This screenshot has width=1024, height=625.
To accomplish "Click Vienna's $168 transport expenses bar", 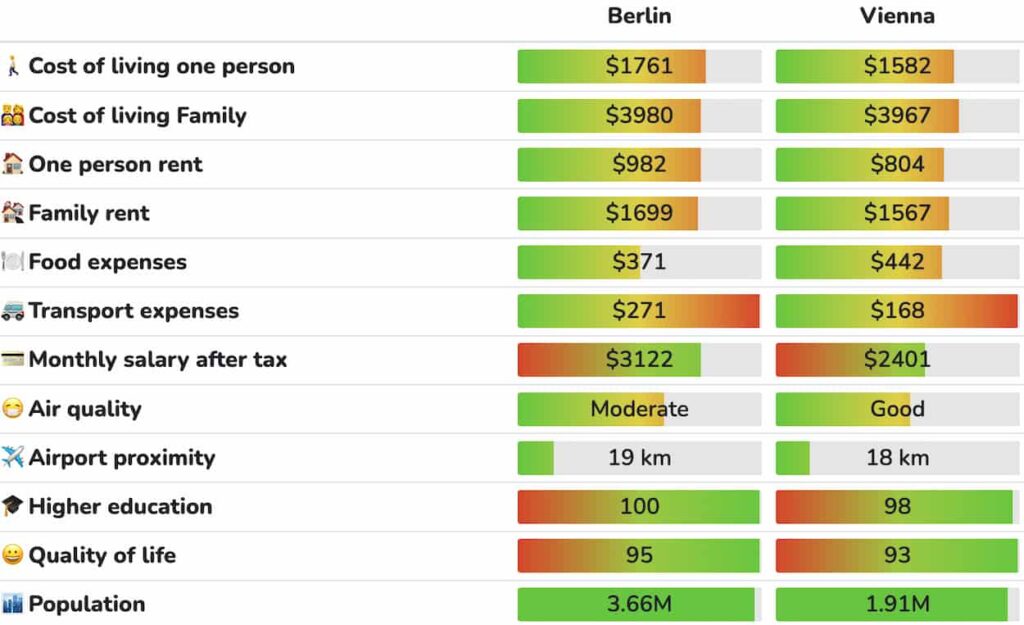I will click(897, 311).
